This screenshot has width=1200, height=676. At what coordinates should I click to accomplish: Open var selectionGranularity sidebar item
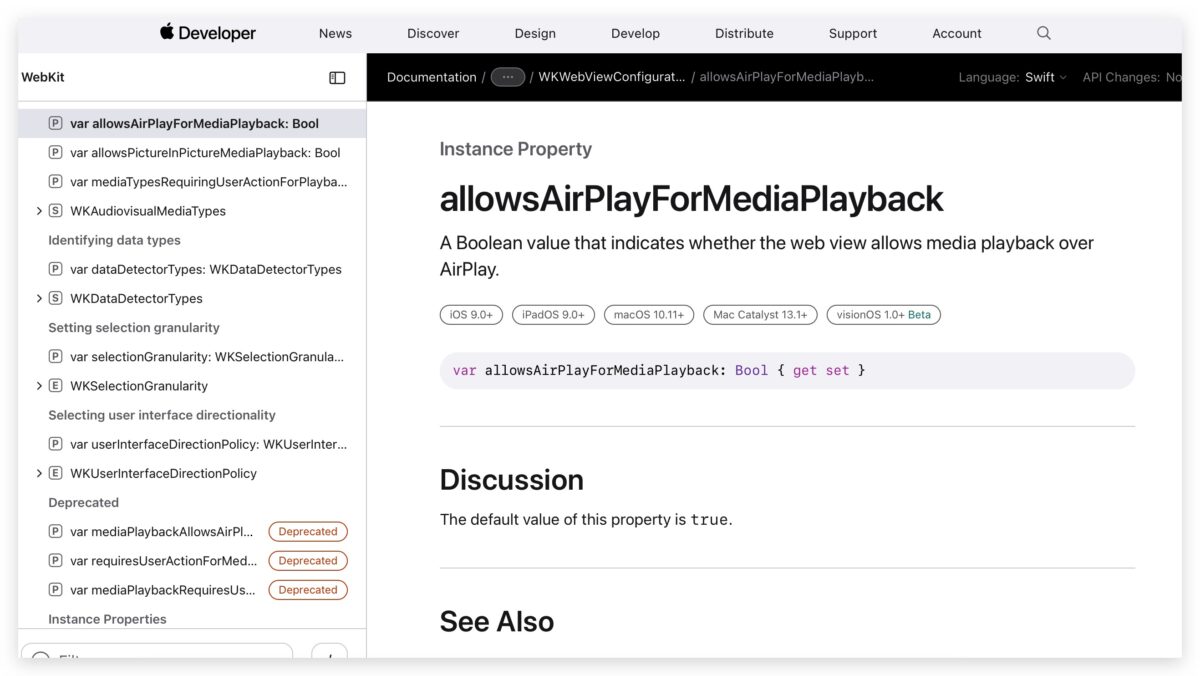[x=207, y=357]
